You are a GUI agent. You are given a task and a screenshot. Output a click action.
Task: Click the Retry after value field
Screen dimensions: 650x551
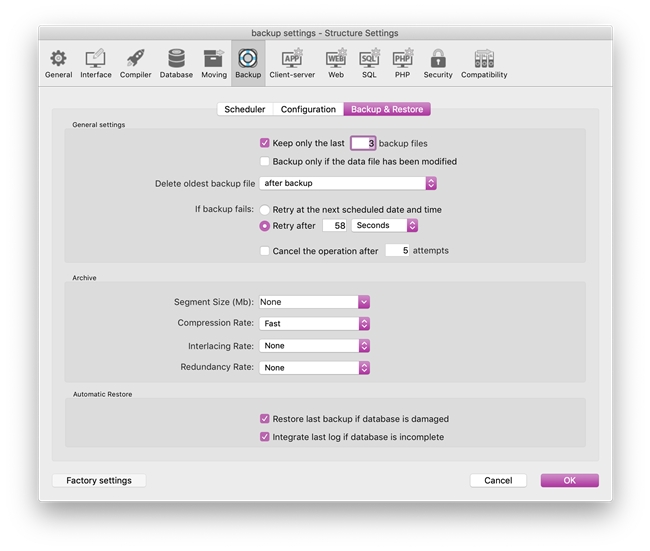[334, 226]
